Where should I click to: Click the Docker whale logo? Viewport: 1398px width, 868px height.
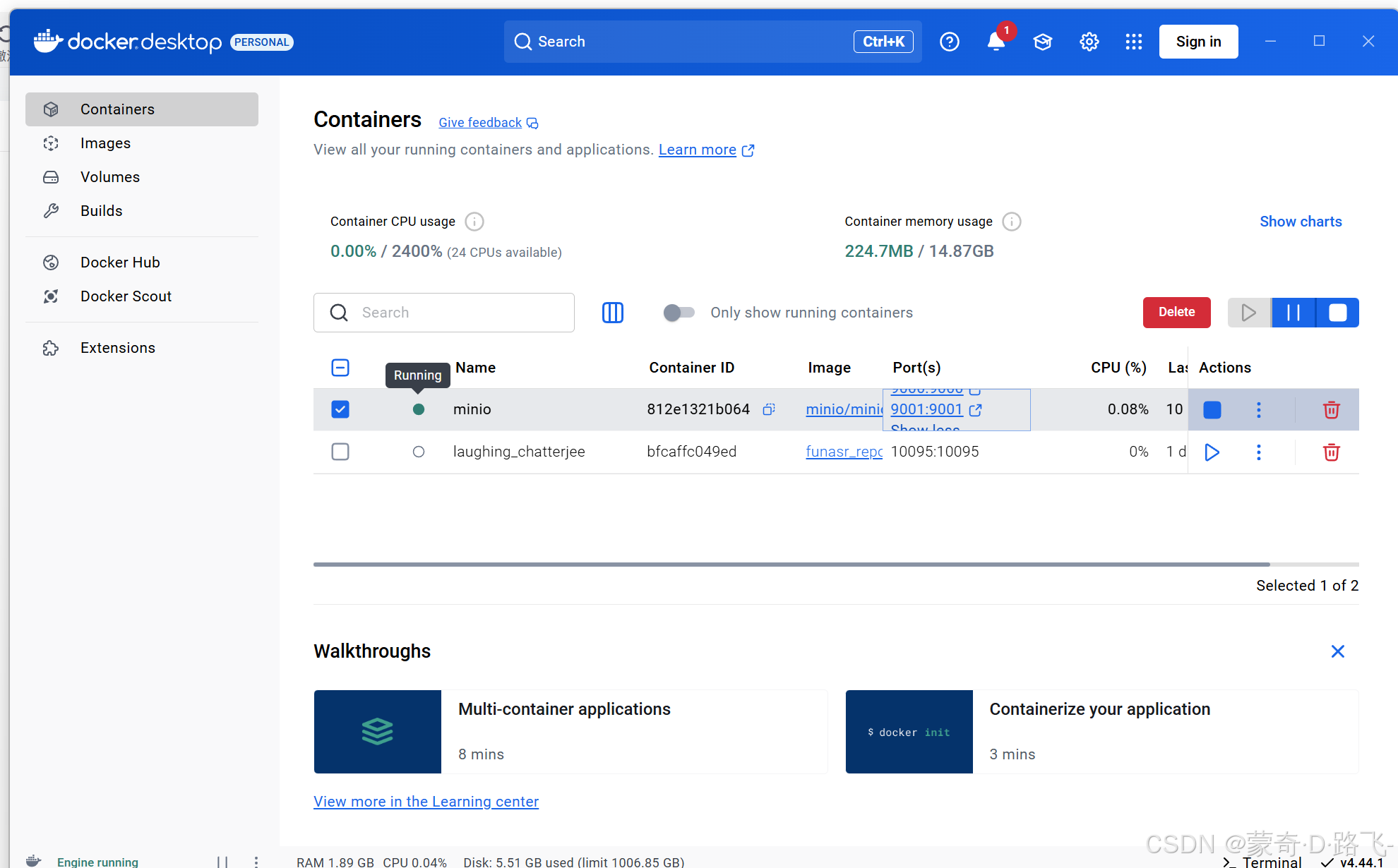pyautogui.click(x=48, y=41)
